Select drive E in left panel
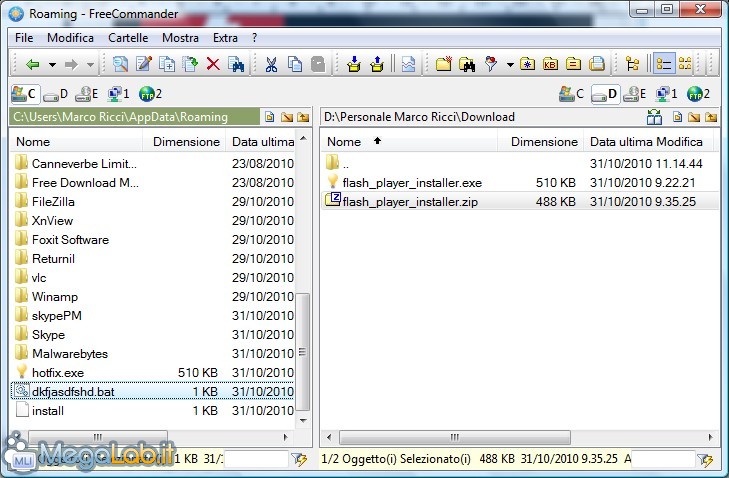This screenshot has height=478, width=729. point(86,94)
